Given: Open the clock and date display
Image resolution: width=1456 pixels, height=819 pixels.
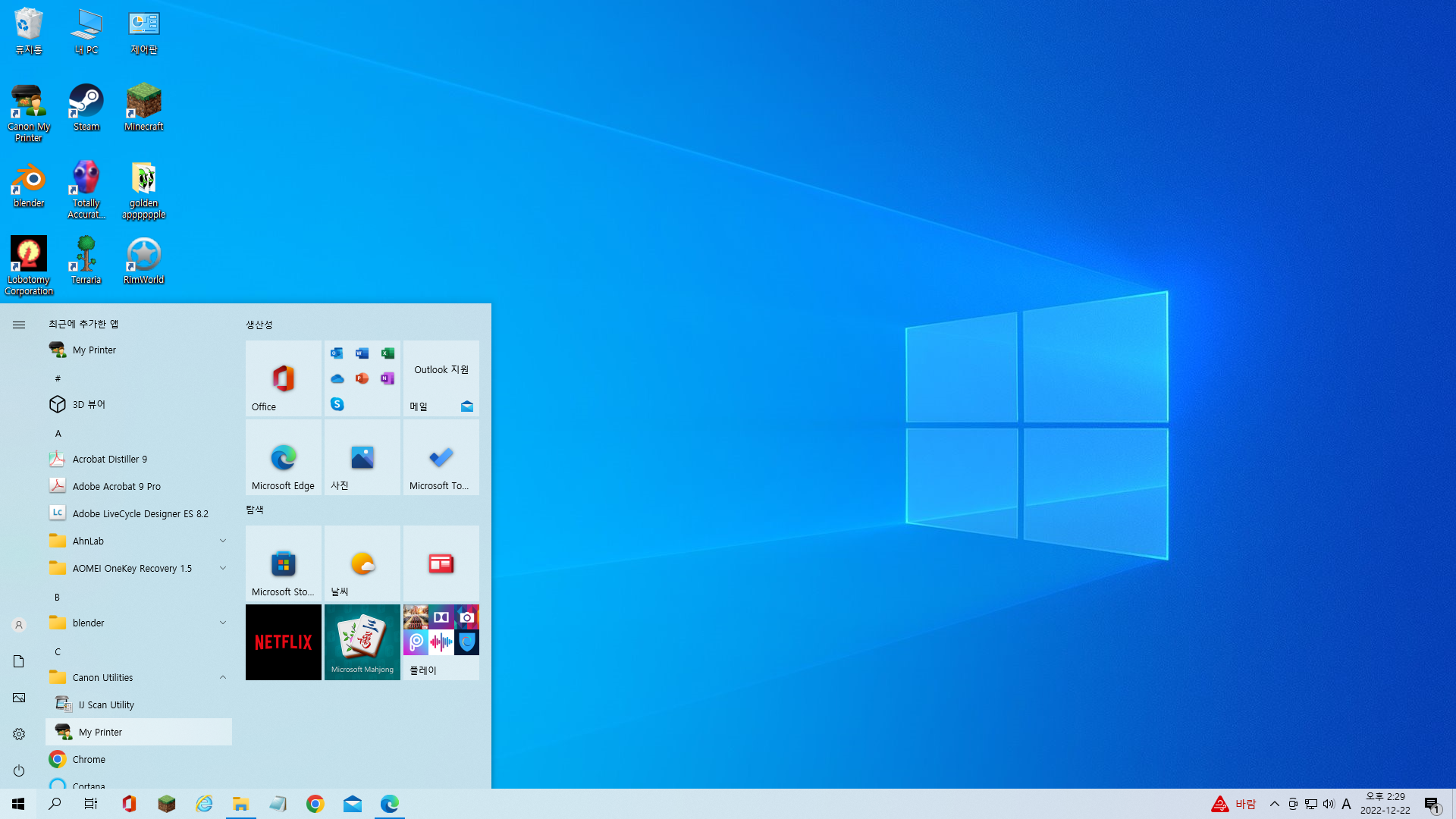Looking at the screenshot, I should (x=1385, y=804).
